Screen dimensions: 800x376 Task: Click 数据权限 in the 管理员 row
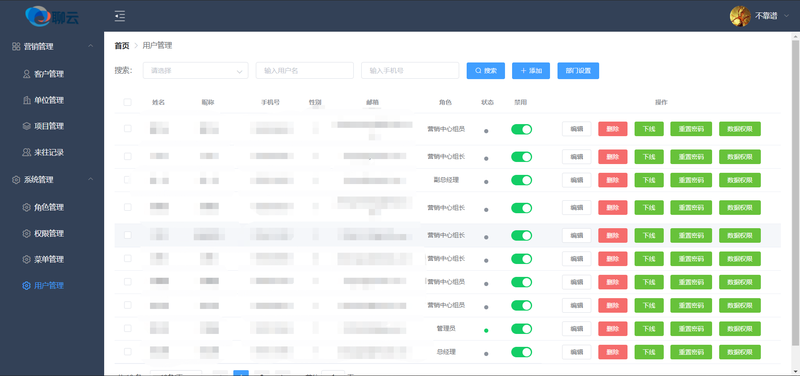[x=740, y=329]
